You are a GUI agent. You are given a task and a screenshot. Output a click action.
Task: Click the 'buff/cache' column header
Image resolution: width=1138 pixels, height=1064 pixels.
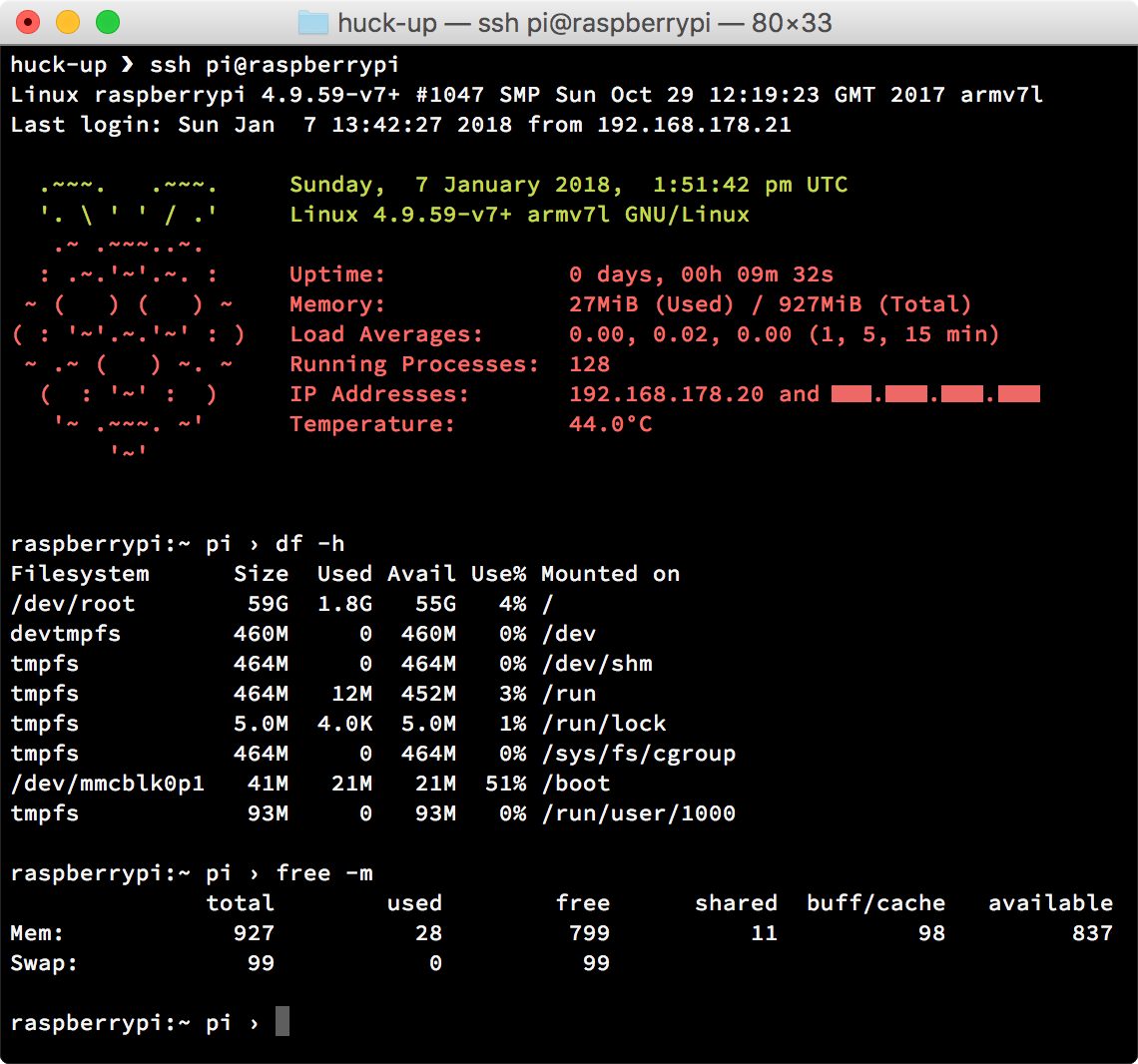coord(876,903)
